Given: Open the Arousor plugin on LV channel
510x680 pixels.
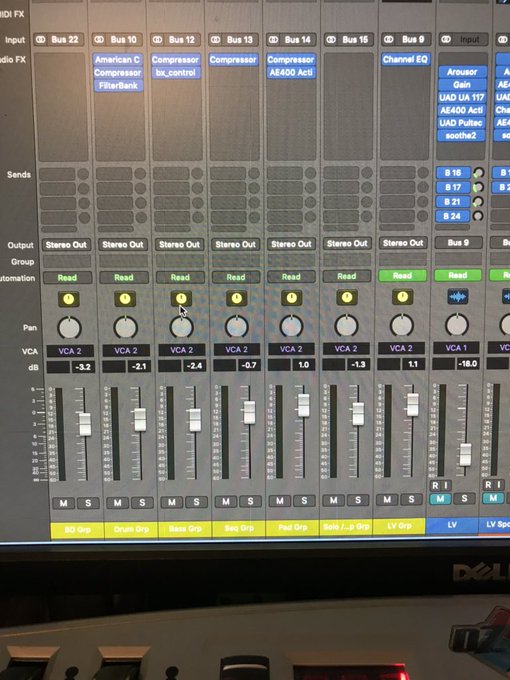Looking at the screenshot, I should tap(462, 72).
